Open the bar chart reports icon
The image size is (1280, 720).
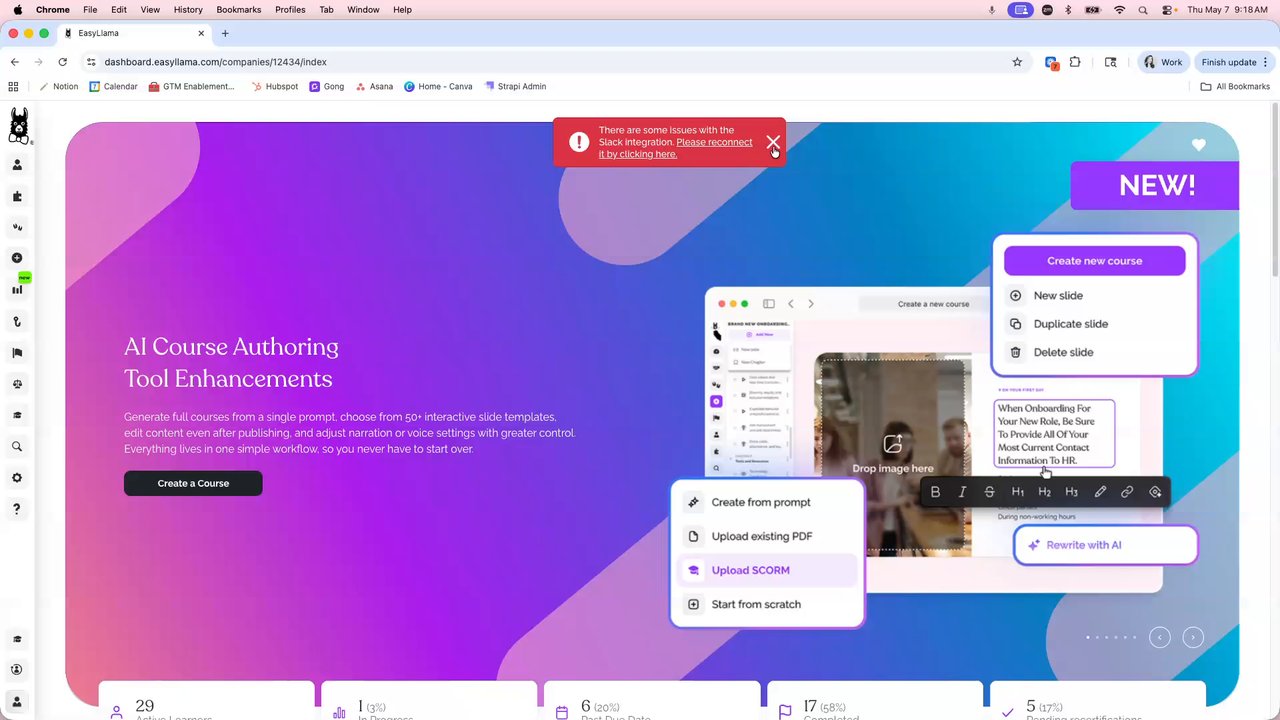[17, 290]
